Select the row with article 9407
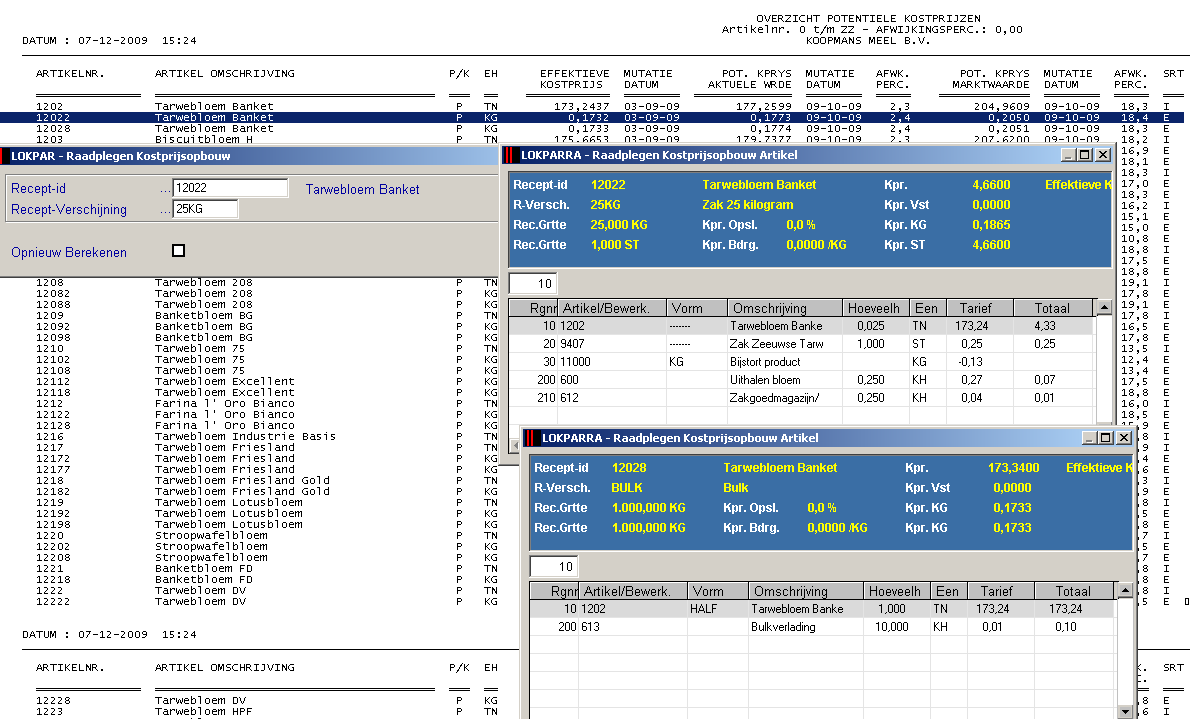This screenshot has width=1190, height=719. click(x=801, y=344)
